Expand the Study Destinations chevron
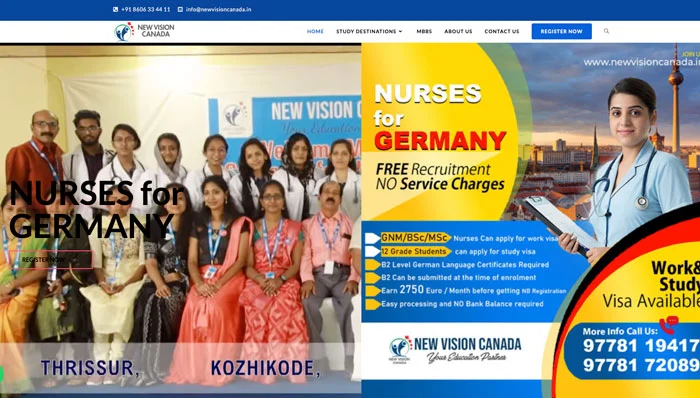Screen dimensions: 700x398 400,31
